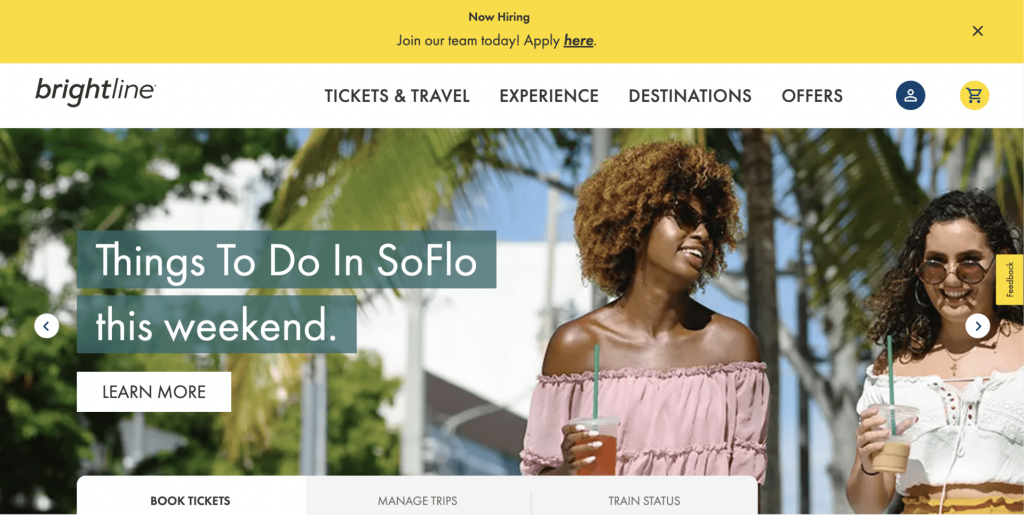Go to previous hero slide arrow
Viewport: 1024px width, 515px height.
[x=47, y=326]
